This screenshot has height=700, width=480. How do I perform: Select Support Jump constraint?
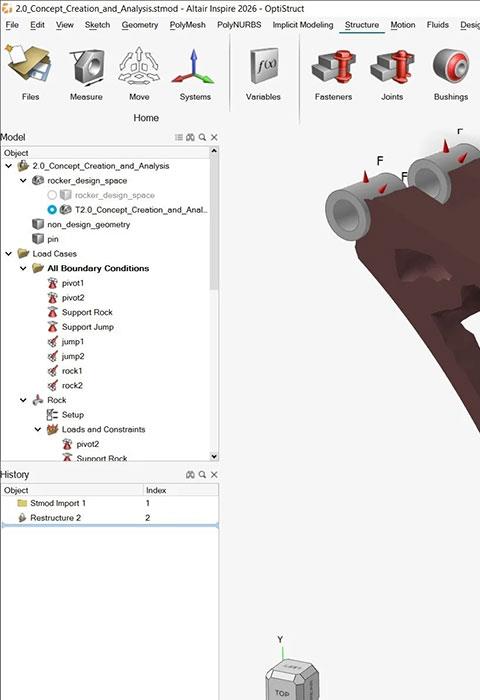tap(88, 327)
